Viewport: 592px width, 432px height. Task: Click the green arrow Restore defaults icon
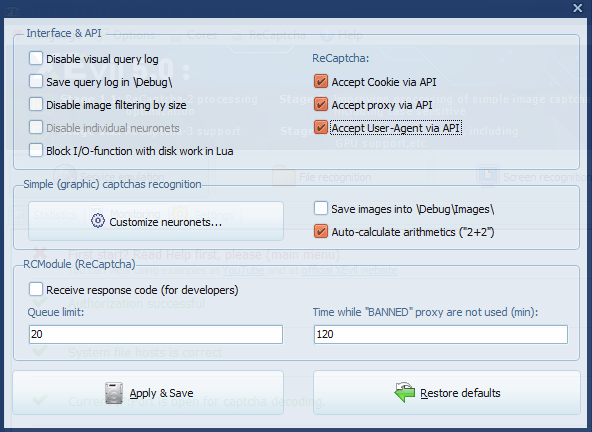tap(405, 393)
